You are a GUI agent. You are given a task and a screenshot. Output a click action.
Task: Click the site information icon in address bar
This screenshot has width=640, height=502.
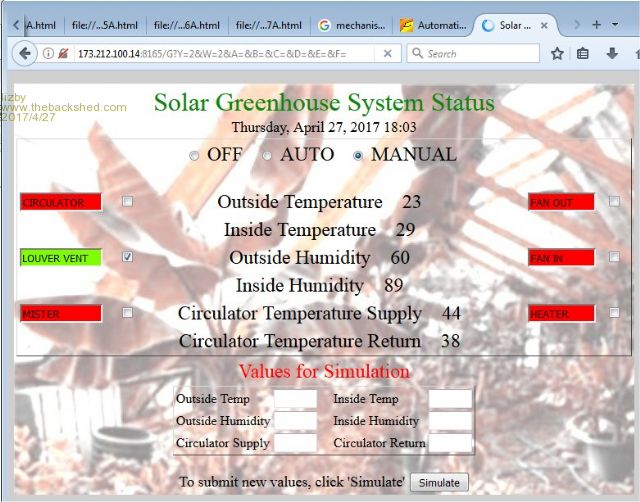click(x=48, y=54)
